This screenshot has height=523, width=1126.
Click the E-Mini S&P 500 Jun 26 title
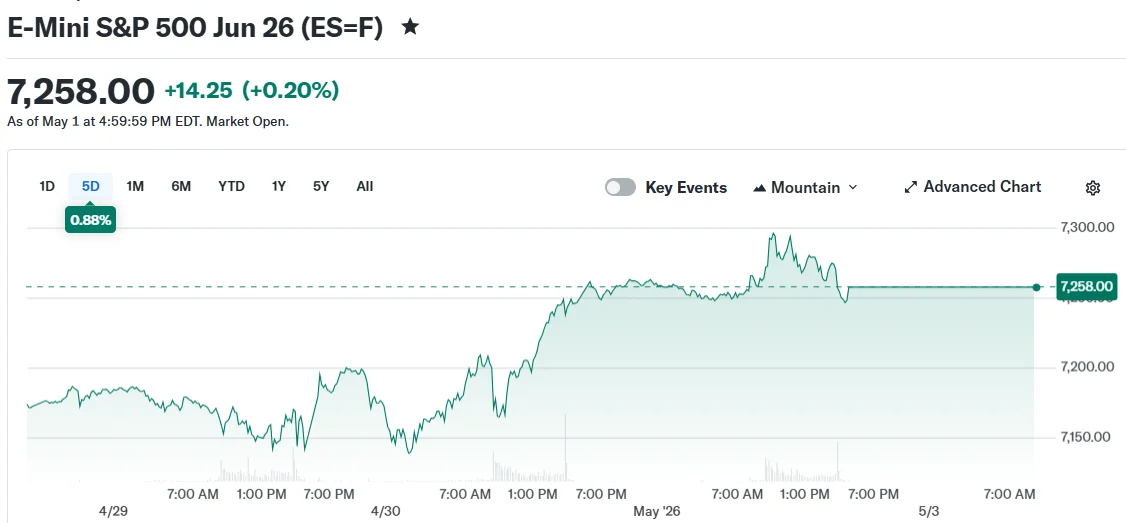point(195,27)
